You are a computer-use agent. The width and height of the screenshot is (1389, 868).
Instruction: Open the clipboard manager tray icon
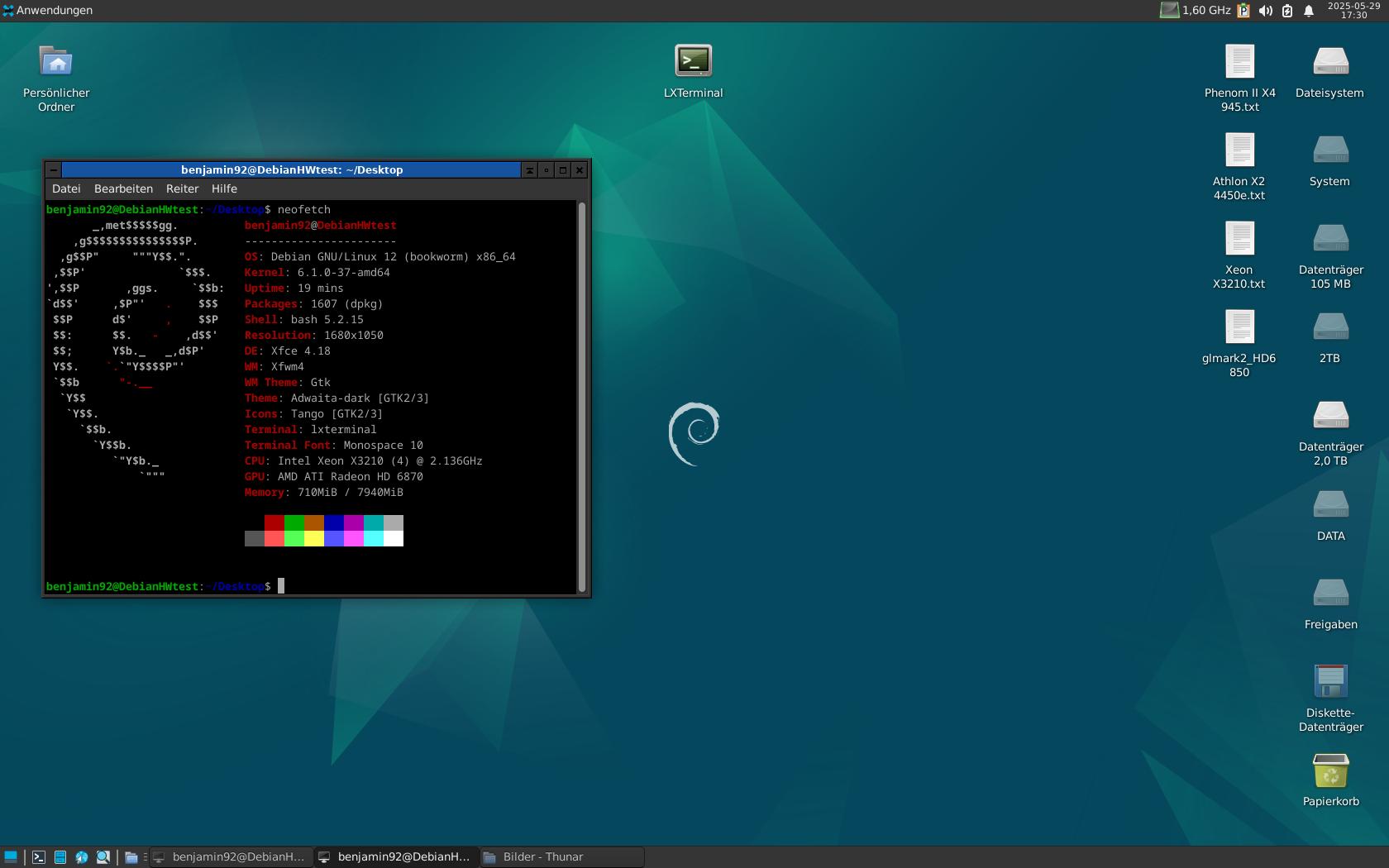pos(1243,10)
